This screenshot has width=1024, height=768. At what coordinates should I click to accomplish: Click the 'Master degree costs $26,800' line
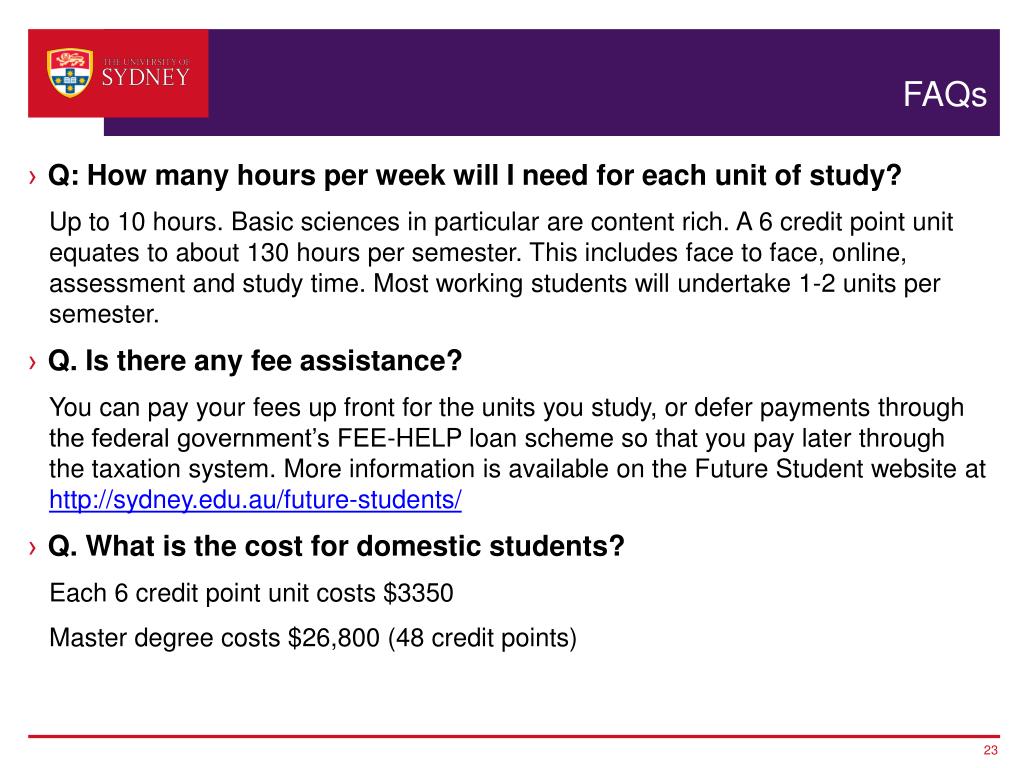[x=313, y=637]
